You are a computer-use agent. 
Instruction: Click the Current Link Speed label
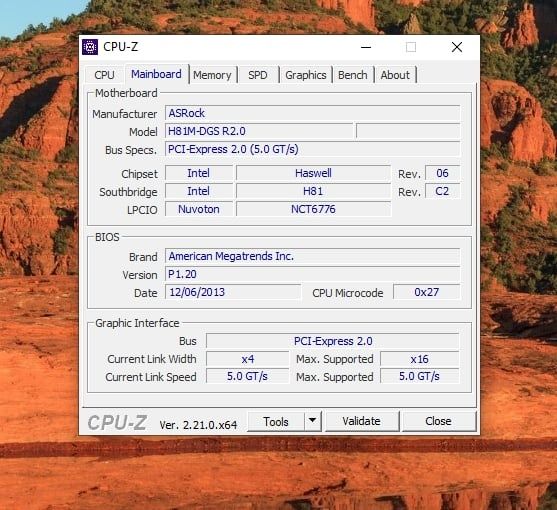pos(151,377)
